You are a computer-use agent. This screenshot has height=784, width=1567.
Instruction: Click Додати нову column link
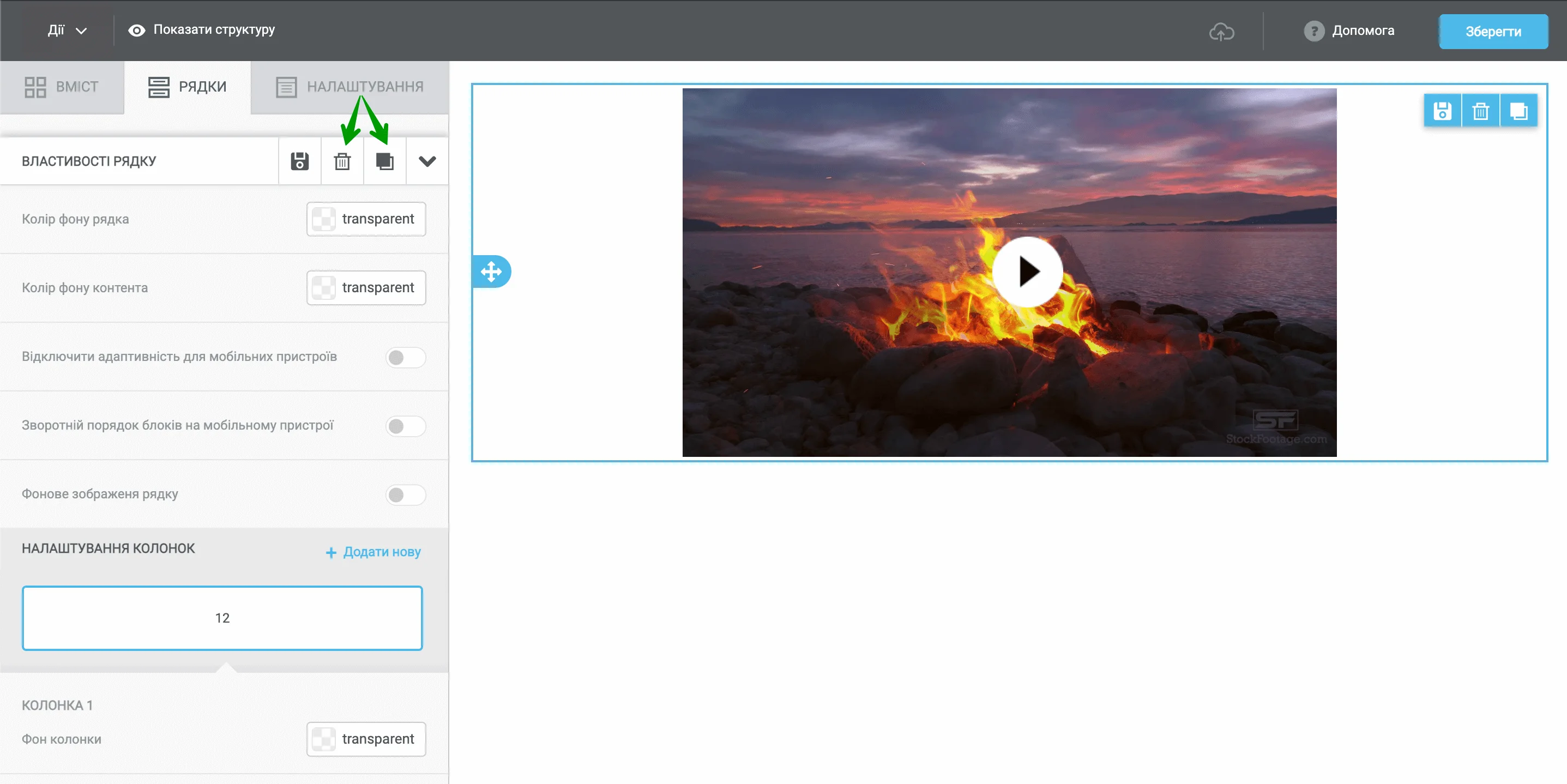373,552
